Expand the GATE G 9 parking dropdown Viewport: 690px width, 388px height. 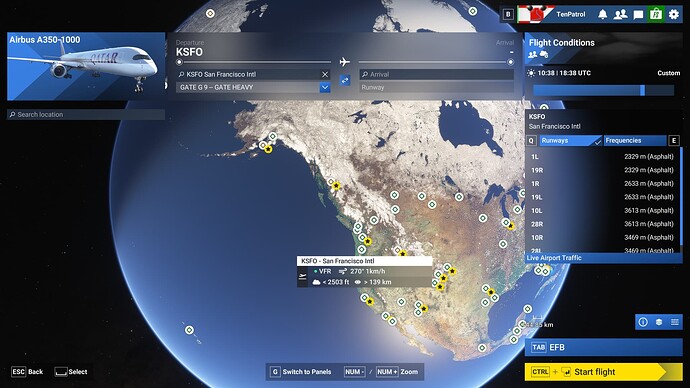[x=325, y=87]
